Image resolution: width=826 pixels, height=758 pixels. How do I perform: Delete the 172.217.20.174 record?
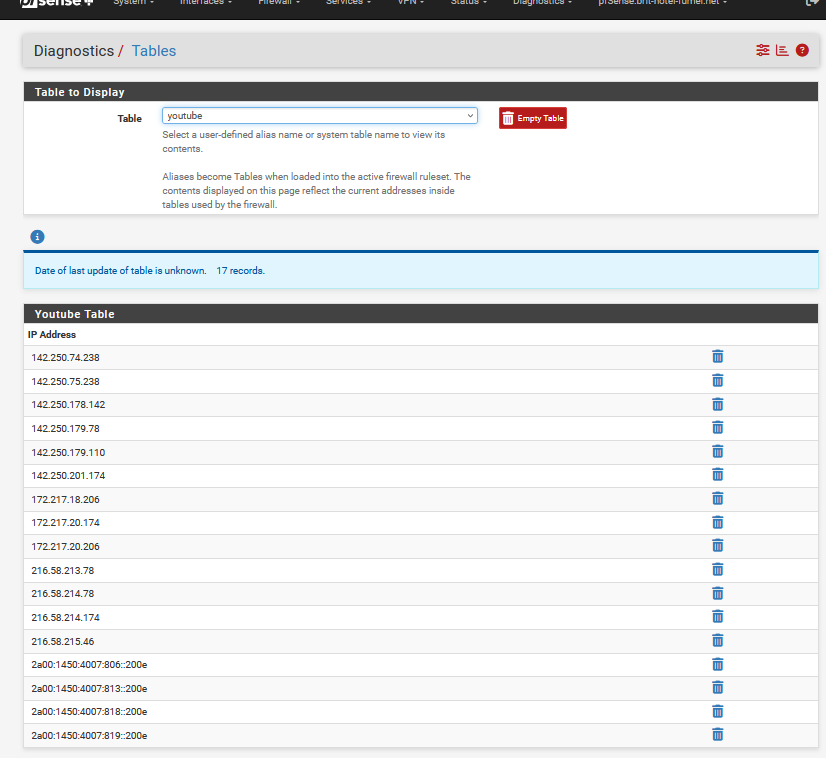tap(717, 522)
